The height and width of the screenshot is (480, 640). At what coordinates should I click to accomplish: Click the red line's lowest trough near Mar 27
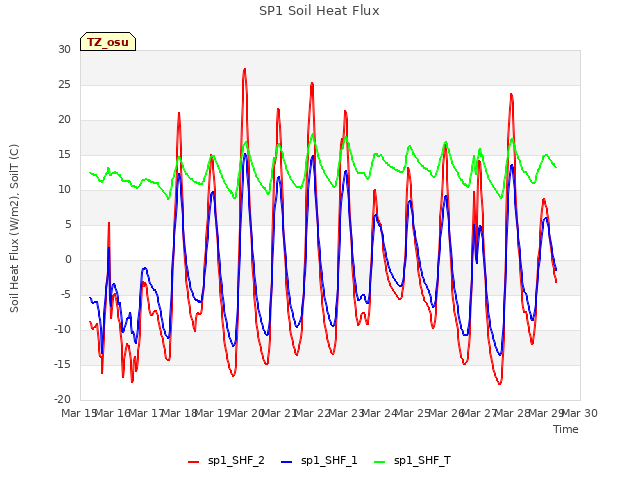pos(499,383)
